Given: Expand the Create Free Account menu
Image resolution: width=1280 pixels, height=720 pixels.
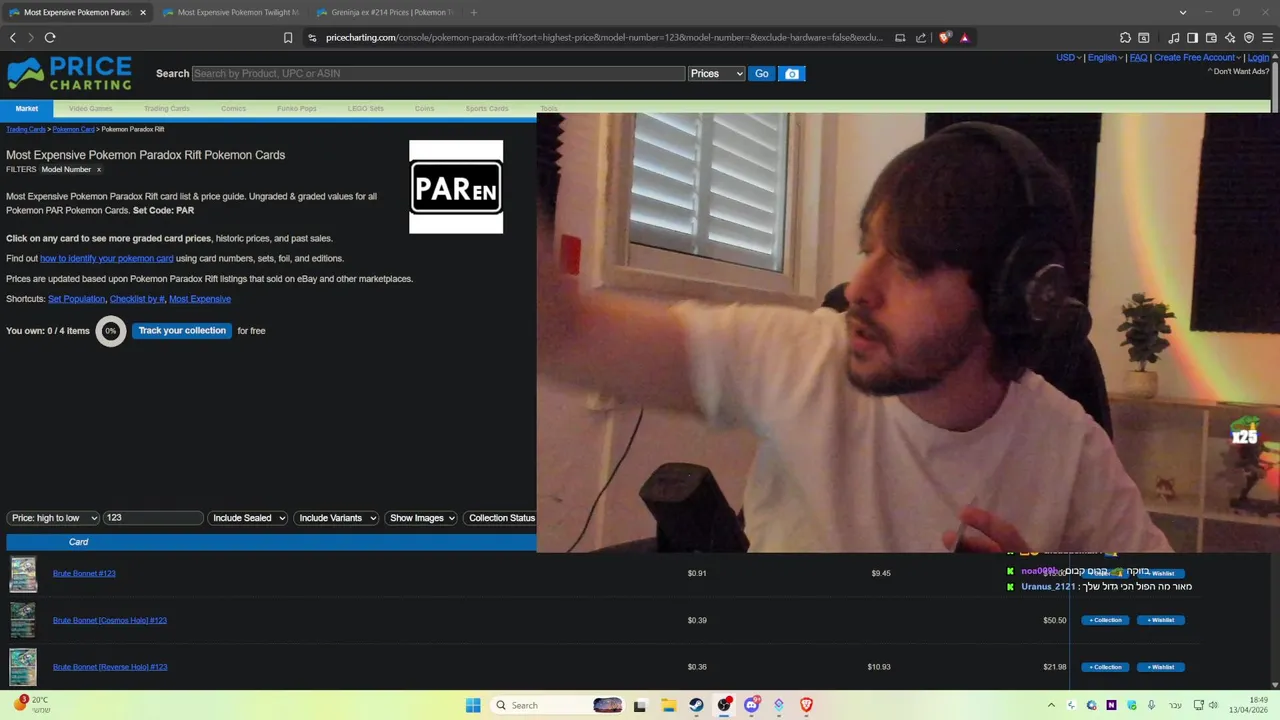Looking at the screenshot, I should click(1198, 57).
